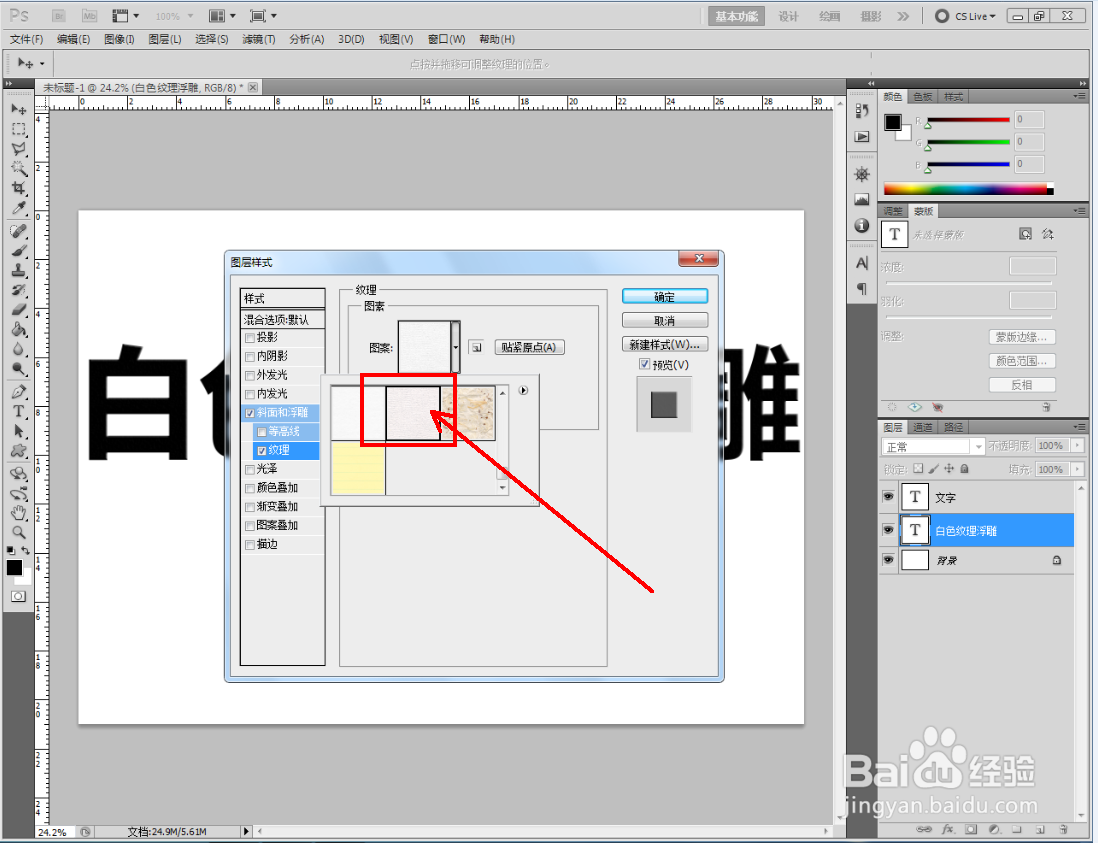Image resolution: width=1098 pixels, height=843 pixels.
Task: Select the History Brush tool
Action: 18,290
